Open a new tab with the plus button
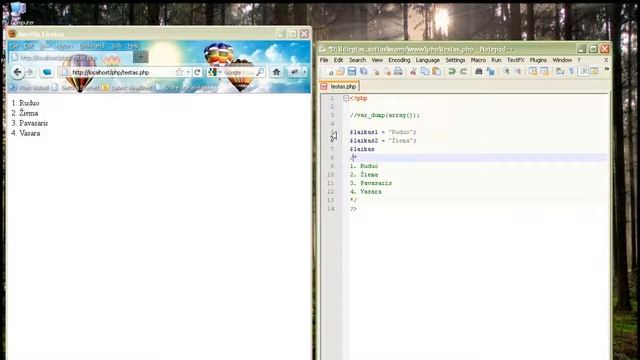This screenshot has width=640, height=360. pyautogui.click(x=140, y=57)
